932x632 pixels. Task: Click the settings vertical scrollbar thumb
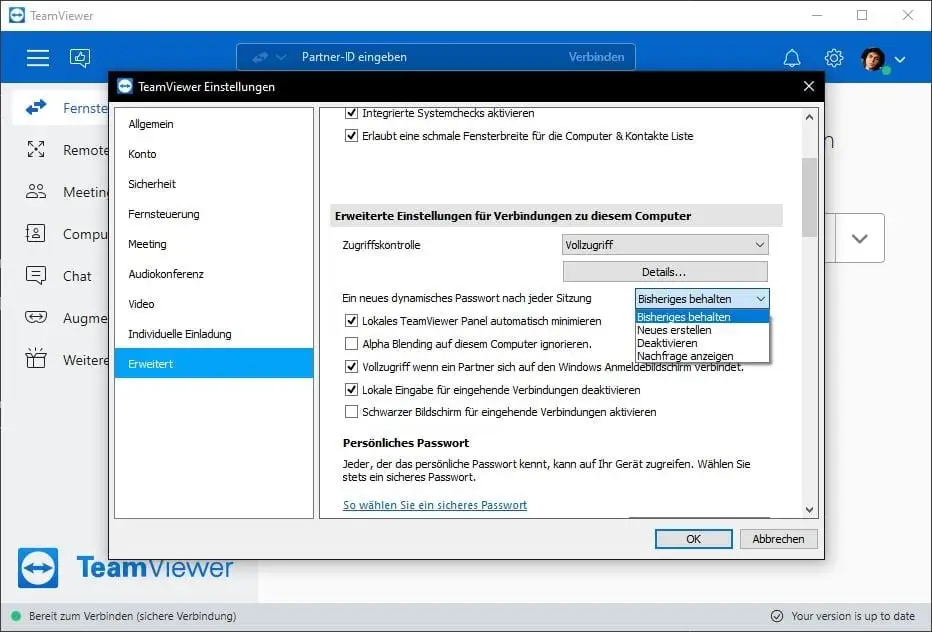[x=809, y=197]
